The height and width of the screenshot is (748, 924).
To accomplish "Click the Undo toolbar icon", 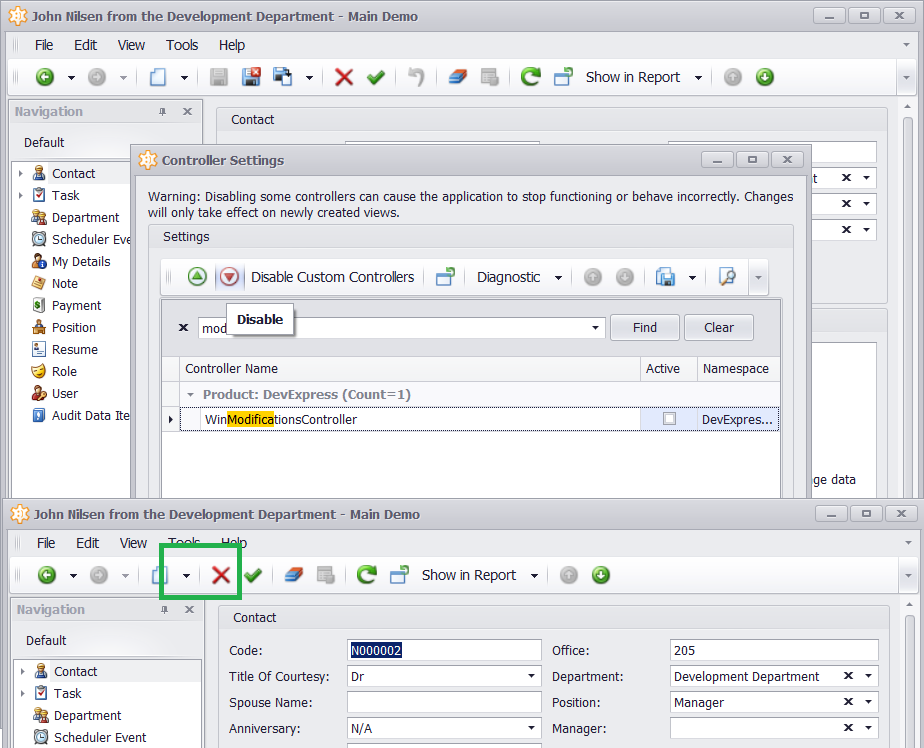I will click(x=414, y=77).
